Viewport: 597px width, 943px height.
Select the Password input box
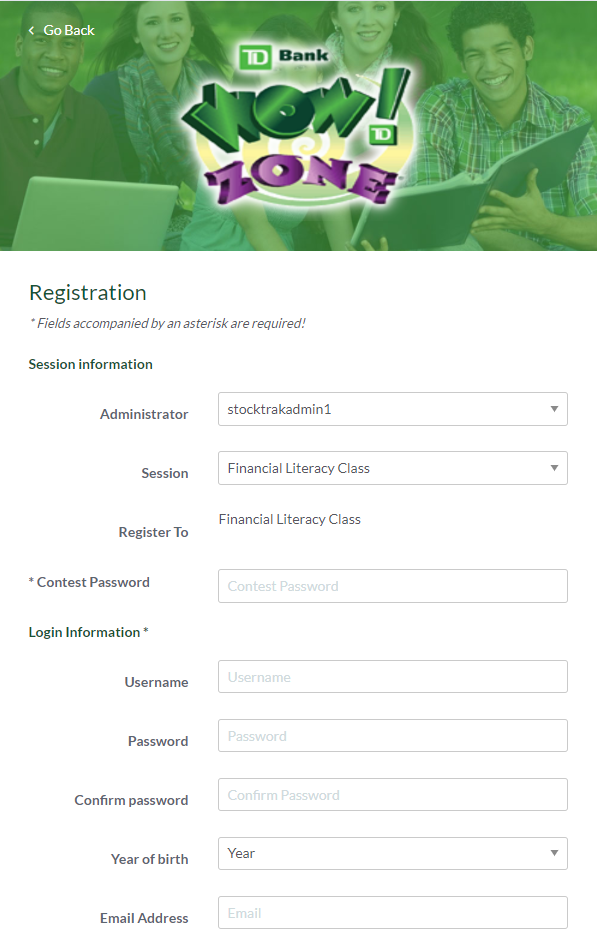coord(393,736)
